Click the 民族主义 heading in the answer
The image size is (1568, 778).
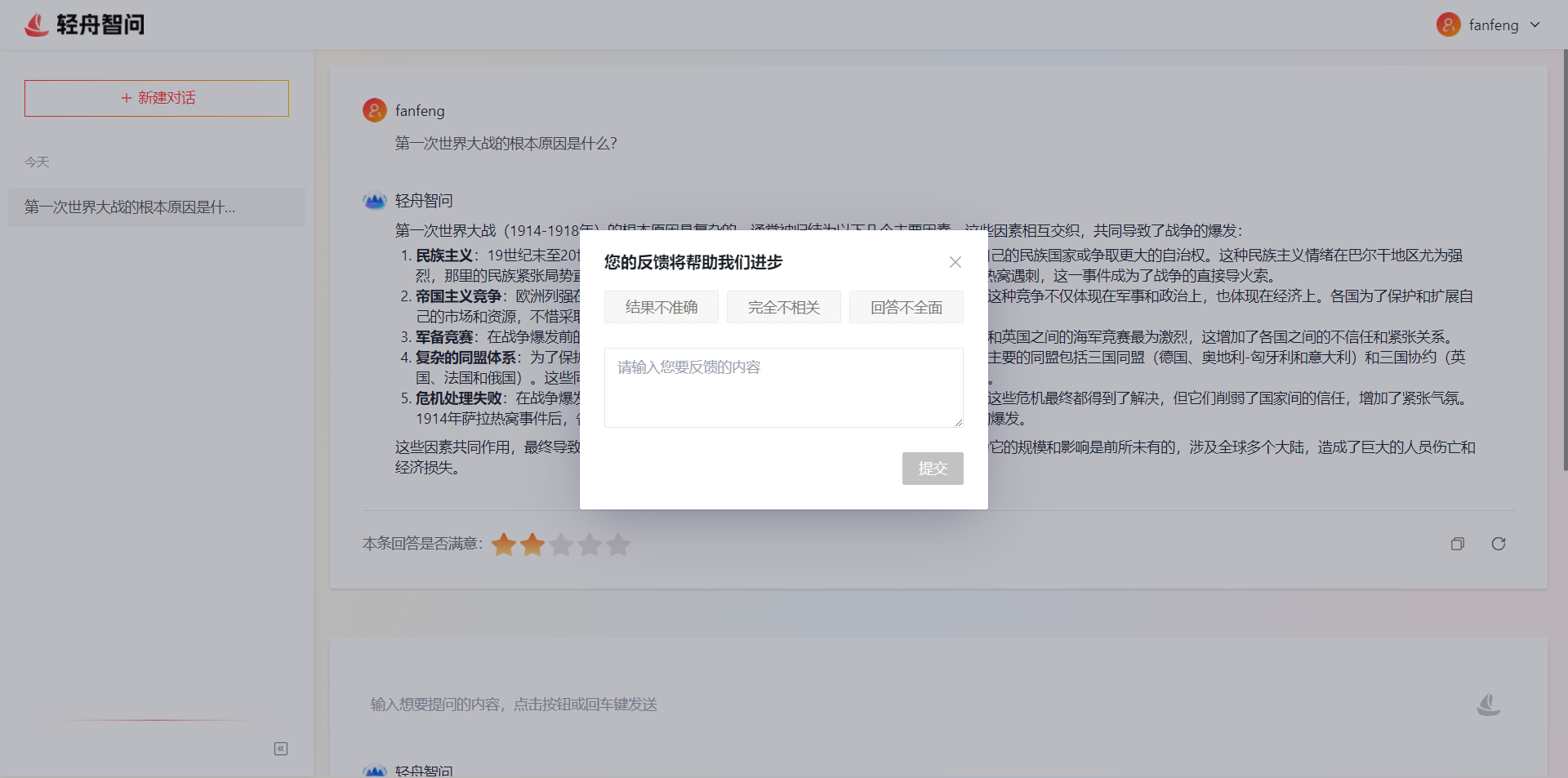[444, 256]
